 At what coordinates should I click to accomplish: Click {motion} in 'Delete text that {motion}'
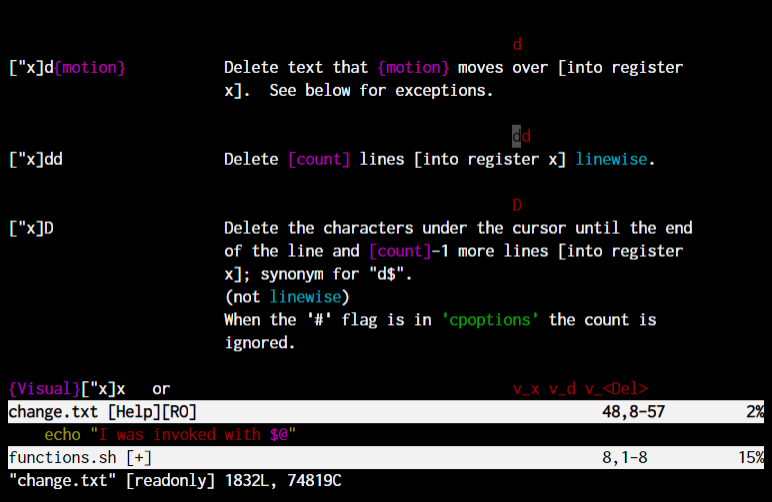point(414,67)
